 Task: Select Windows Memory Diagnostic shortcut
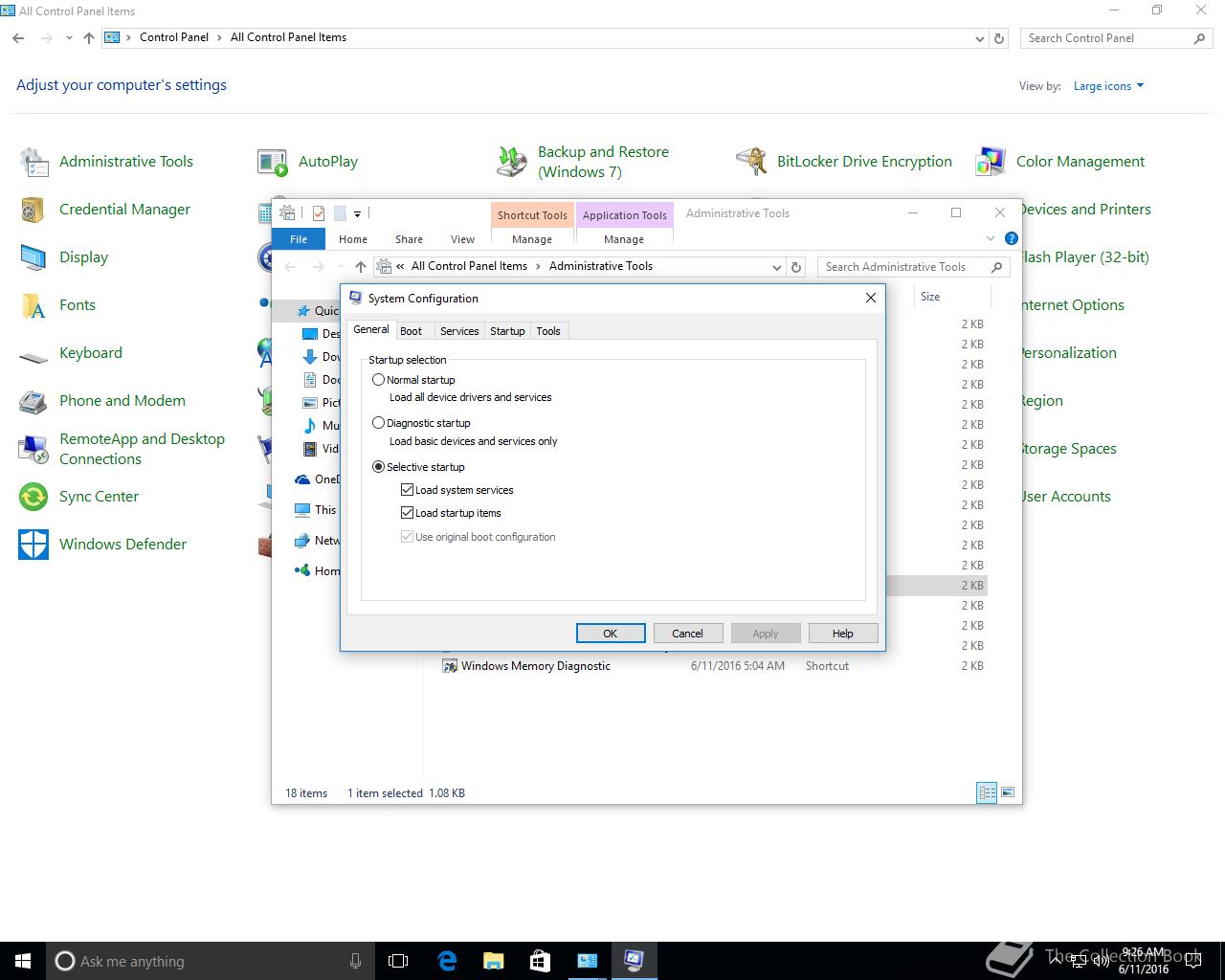tap(536, 666)
